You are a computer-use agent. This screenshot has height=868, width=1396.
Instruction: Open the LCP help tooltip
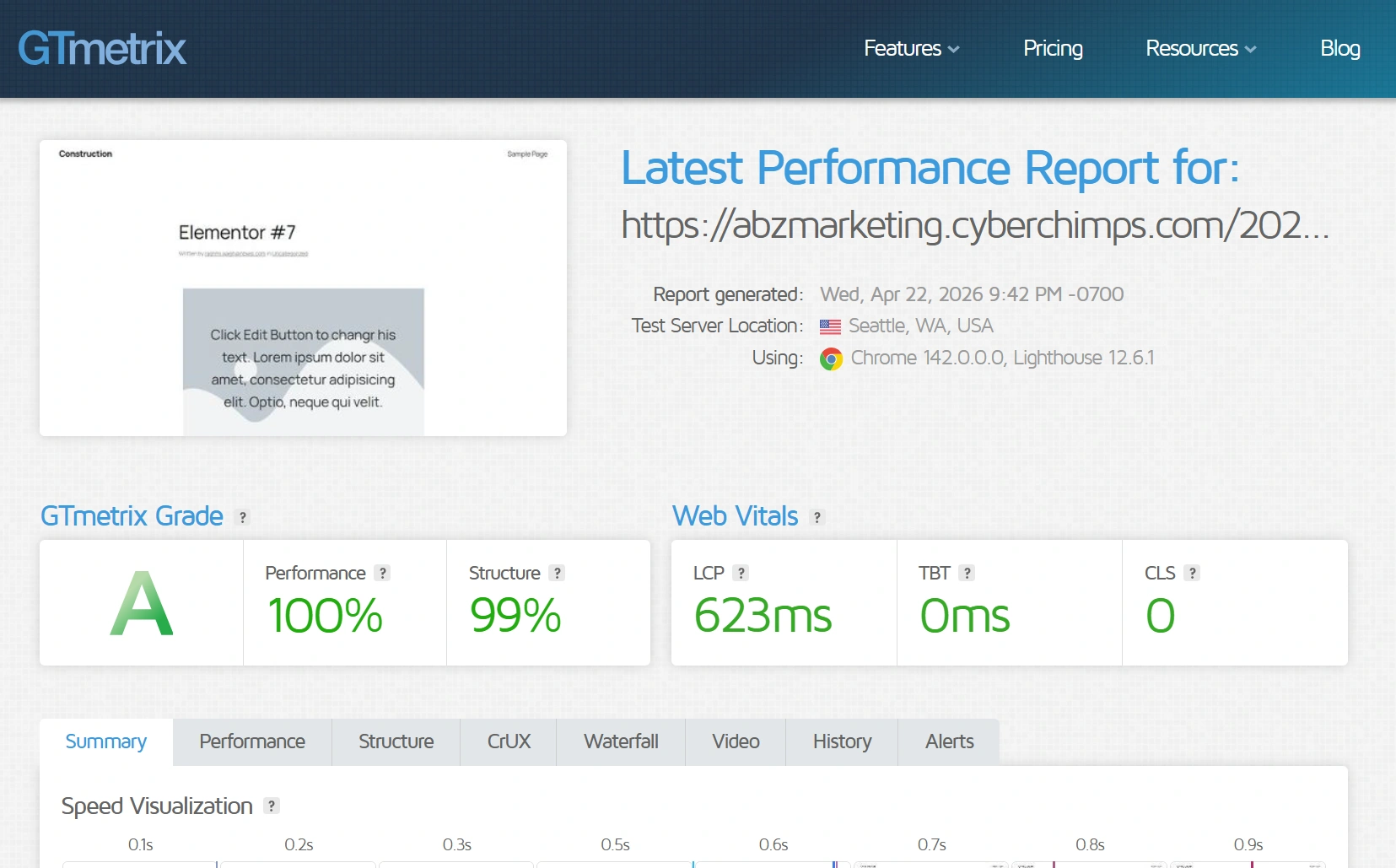click(741, 573)
